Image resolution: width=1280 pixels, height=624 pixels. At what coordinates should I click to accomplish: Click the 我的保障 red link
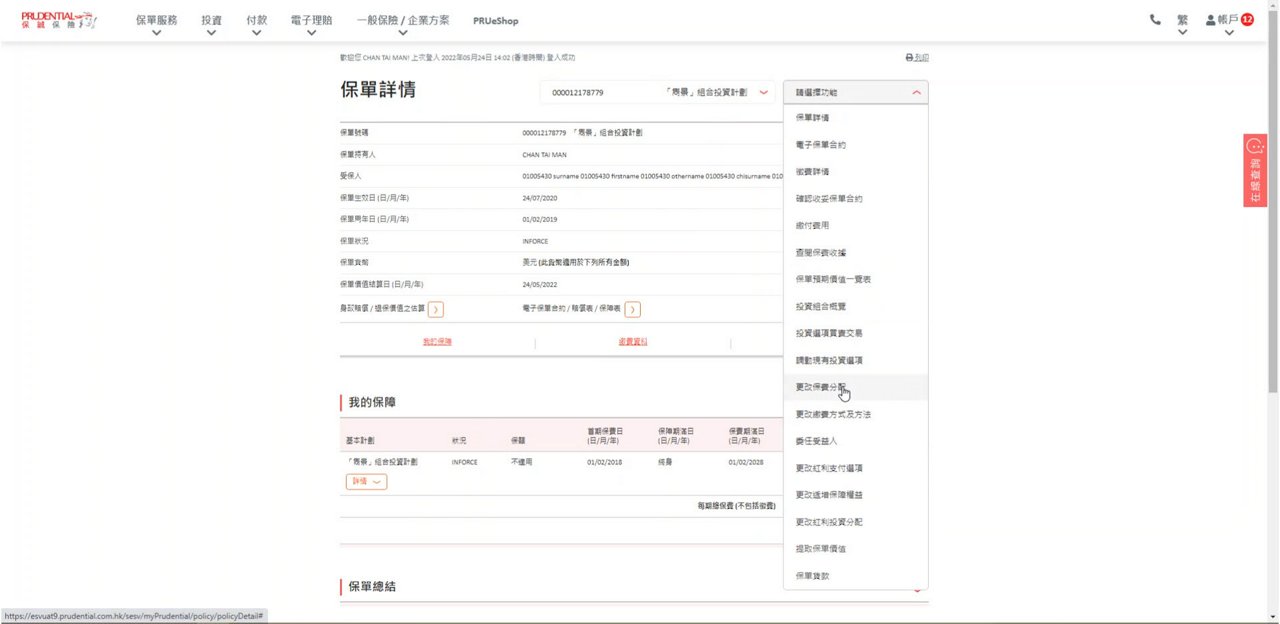(x=437, y=342)
